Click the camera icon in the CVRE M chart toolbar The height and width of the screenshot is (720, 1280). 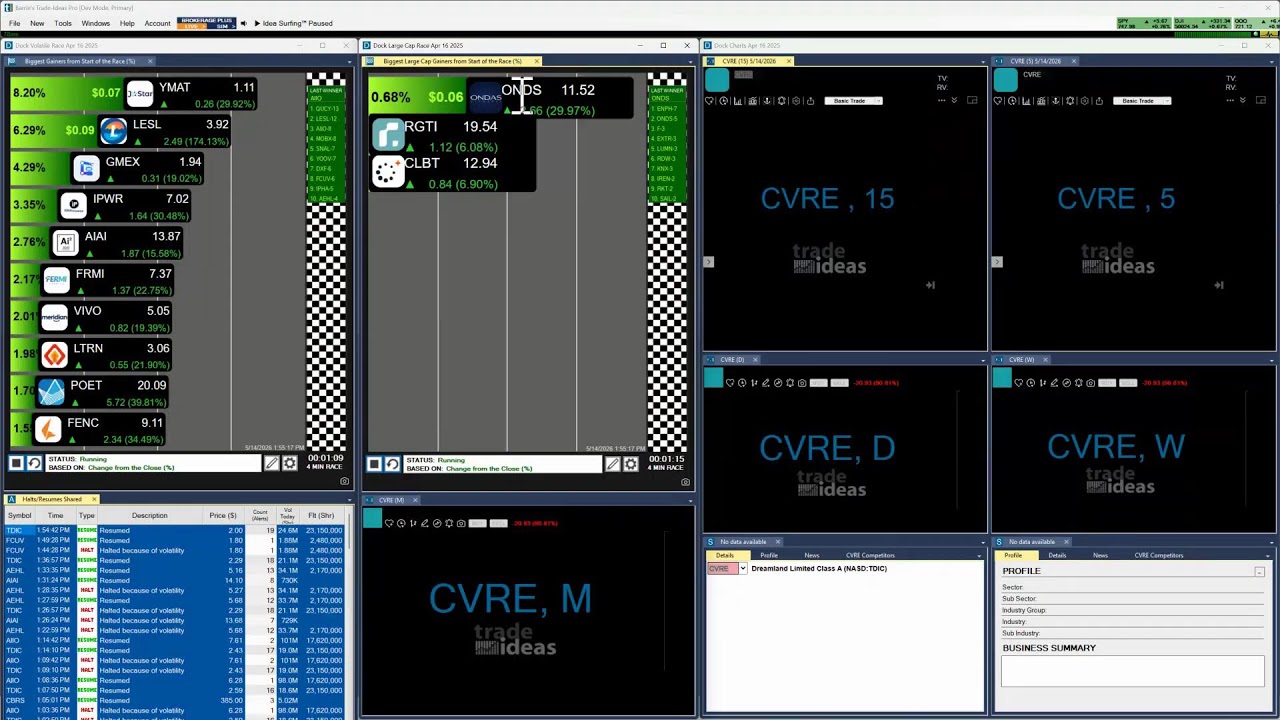pyautogui.click(x=461, y=523)
